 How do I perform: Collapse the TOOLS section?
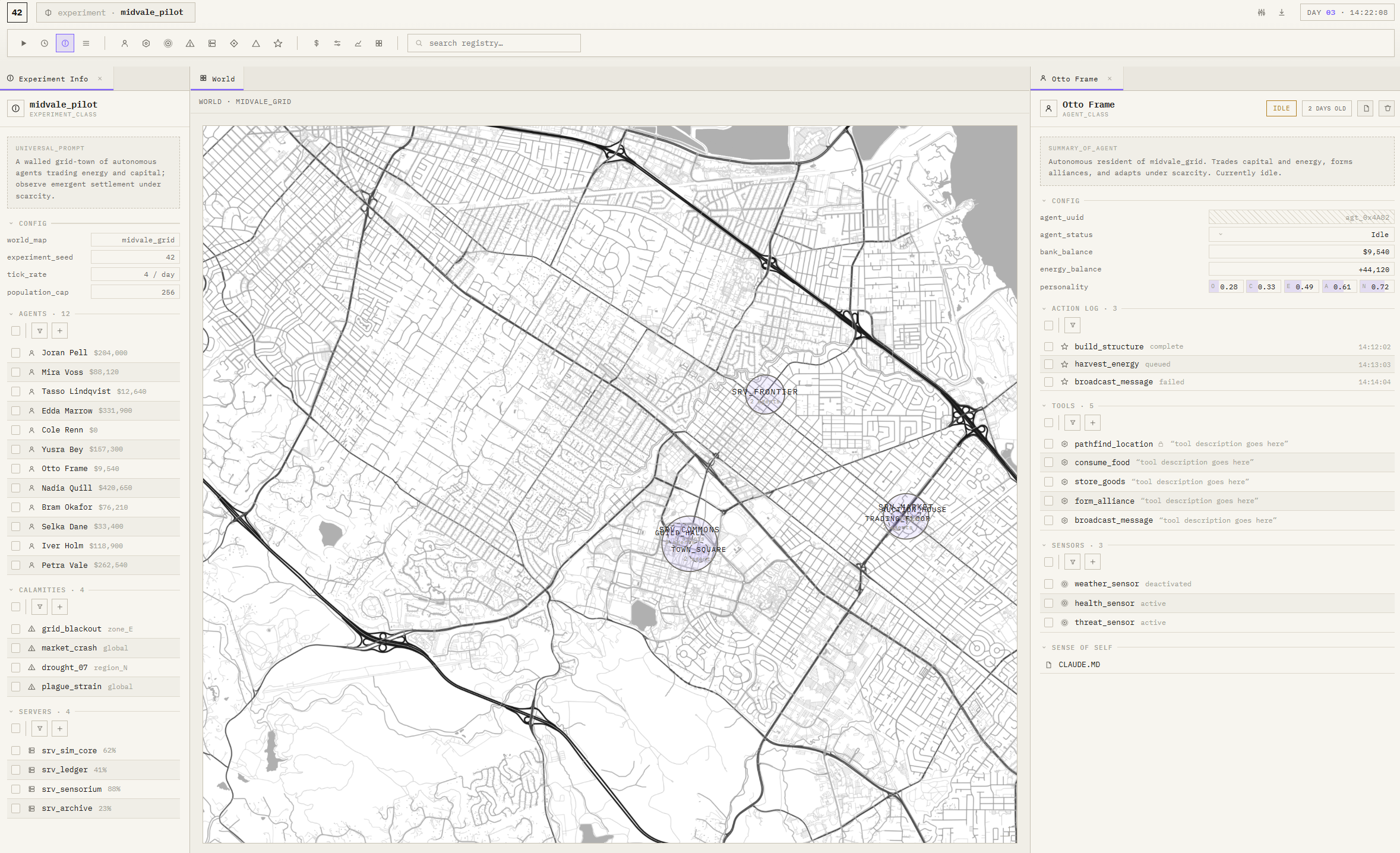(1044, 406)
